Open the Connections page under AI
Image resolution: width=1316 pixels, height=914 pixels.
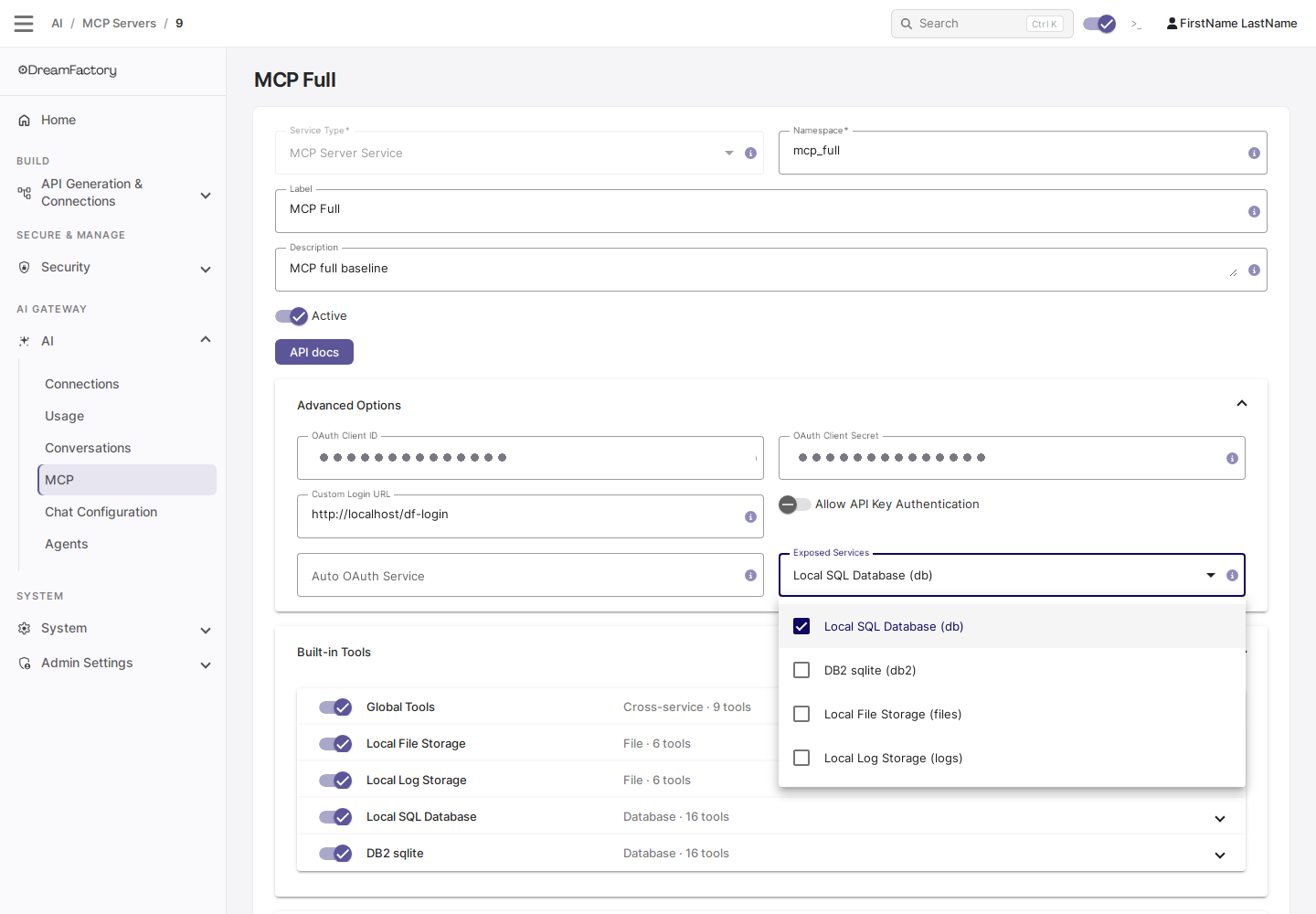coord(126,384)
